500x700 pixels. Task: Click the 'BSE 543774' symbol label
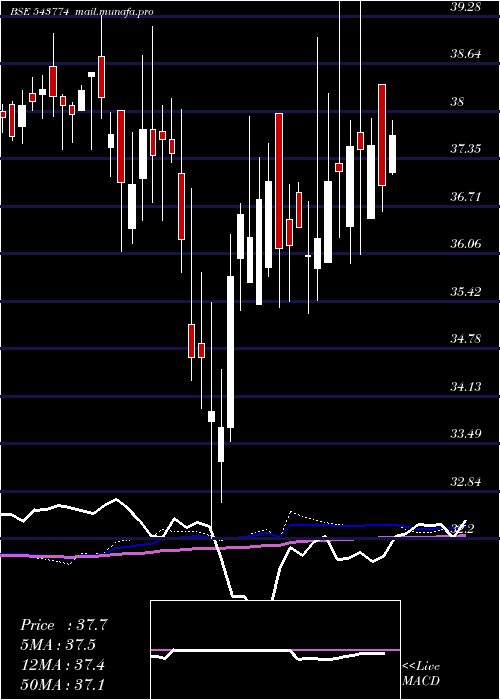coord(40,12)
